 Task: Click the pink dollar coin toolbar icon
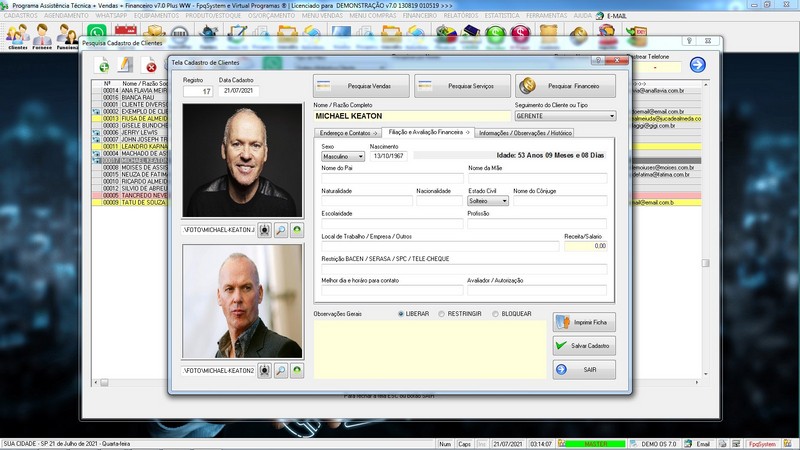[520, 33]
